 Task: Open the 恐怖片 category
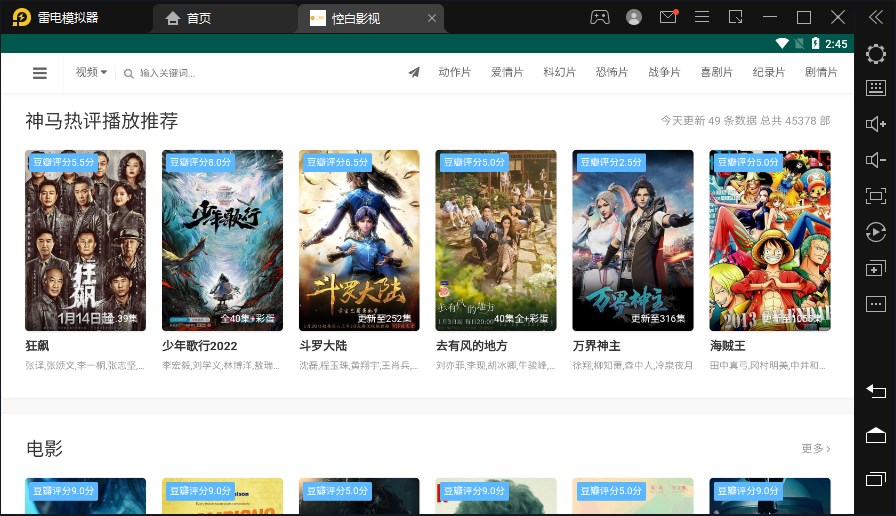pos(611,72)
